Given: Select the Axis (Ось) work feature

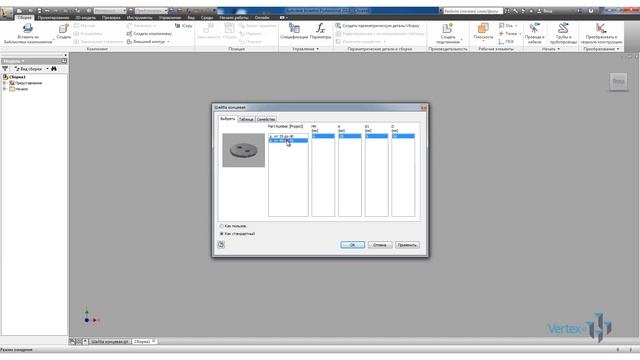Looking at the screenshot, I should pos(507,26).
